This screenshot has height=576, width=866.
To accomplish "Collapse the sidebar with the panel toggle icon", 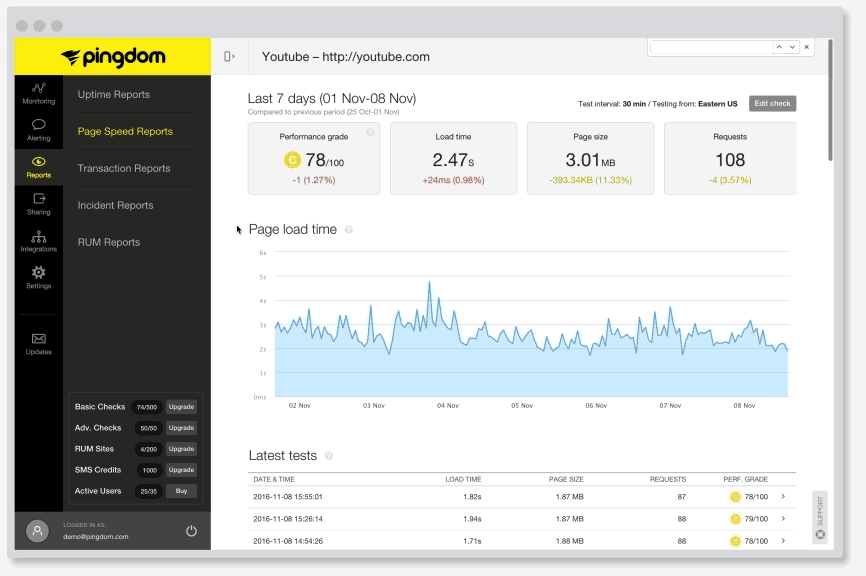I will (229, 56).
